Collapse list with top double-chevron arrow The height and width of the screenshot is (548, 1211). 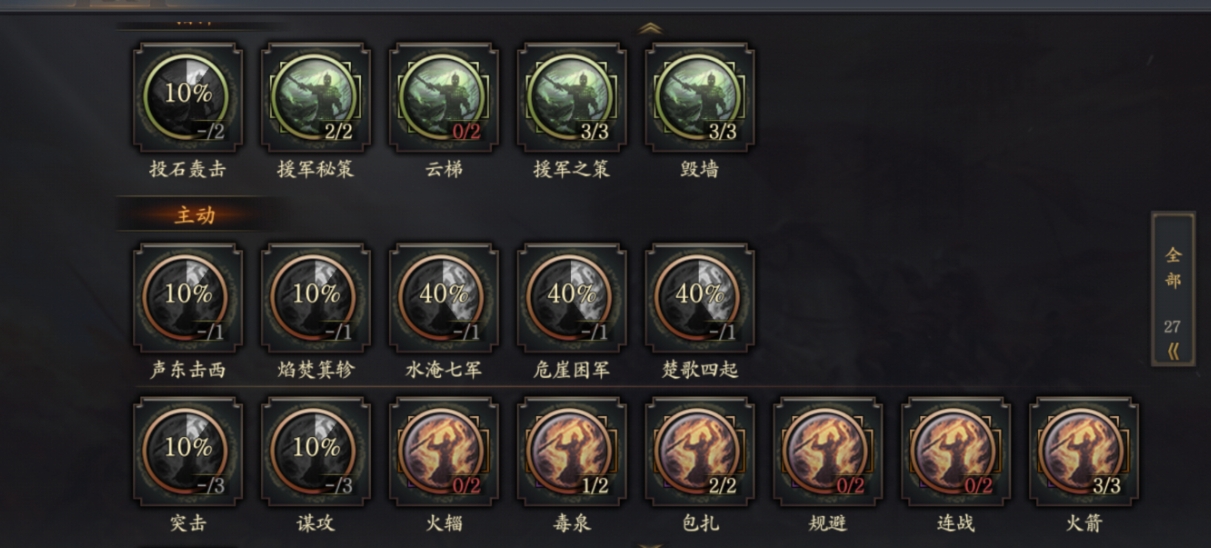(x=650, y=28)
